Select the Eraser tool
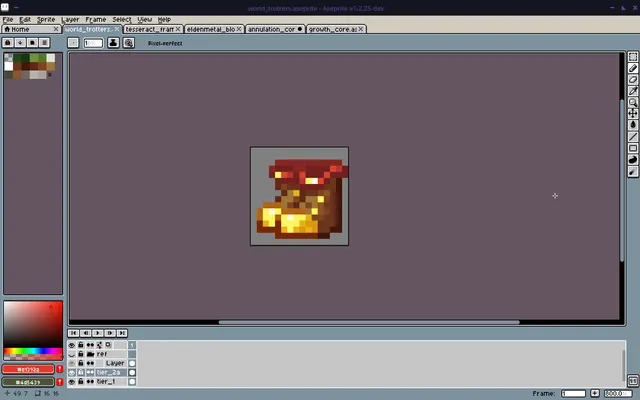The image size is (640, 400). [633, 80]
